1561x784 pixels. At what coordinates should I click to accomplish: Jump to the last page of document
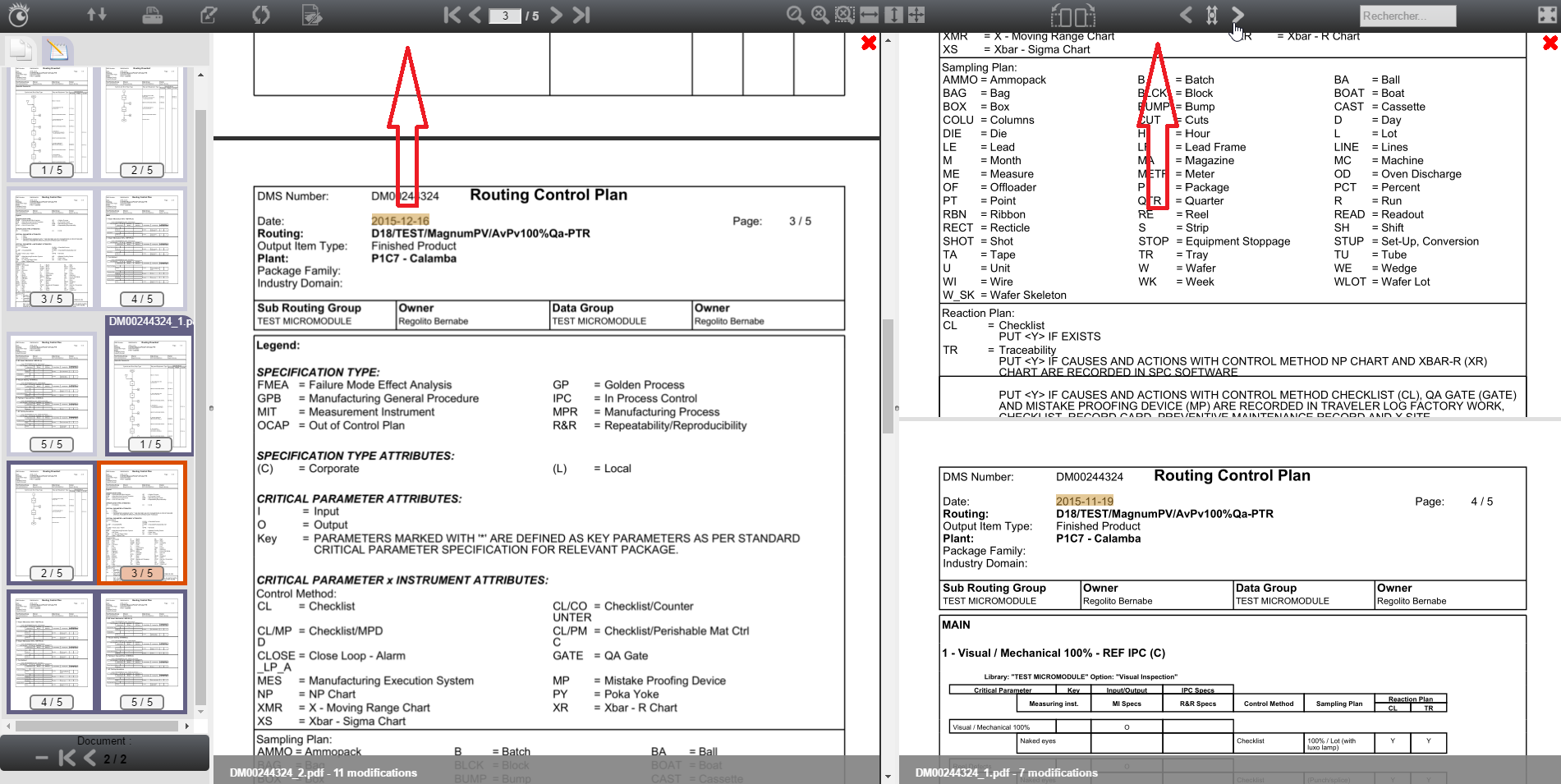point(581,15)
